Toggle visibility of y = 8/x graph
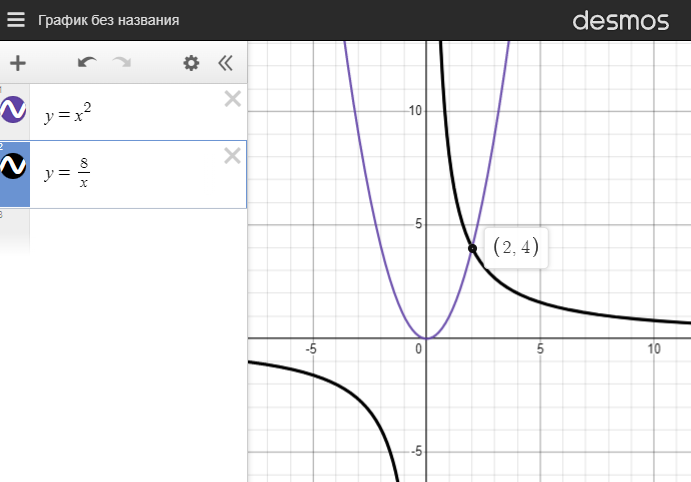Viewport: 691px width, 482px height. click(x=13, y=166)
